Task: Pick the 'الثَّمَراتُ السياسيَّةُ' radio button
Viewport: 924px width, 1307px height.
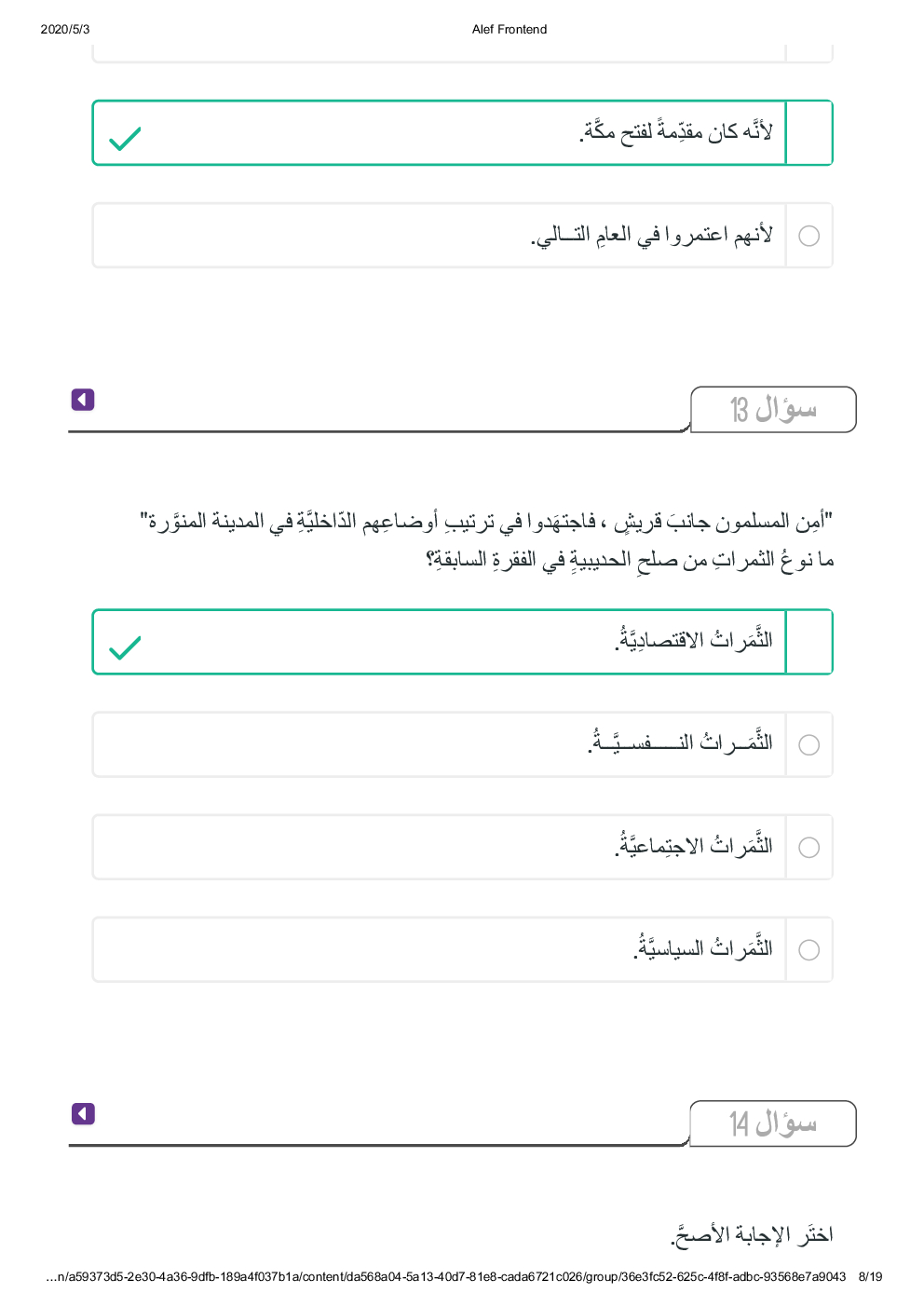Action: (x=809, y=949)
